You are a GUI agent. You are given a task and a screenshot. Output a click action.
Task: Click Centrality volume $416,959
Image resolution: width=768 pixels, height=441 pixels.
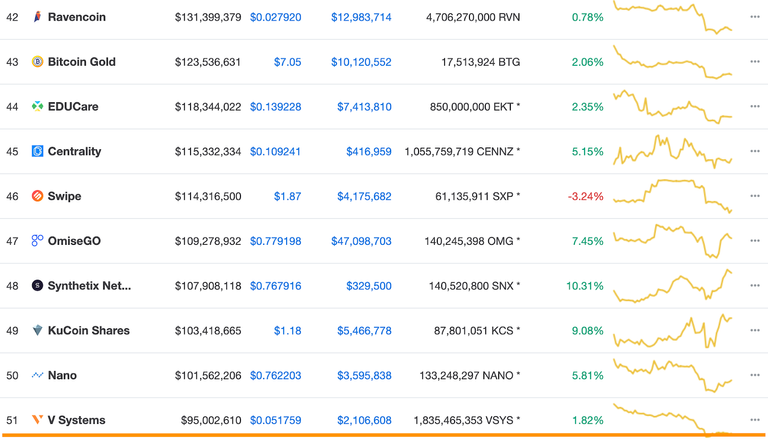pyautogui.click(x=369, y=152)
